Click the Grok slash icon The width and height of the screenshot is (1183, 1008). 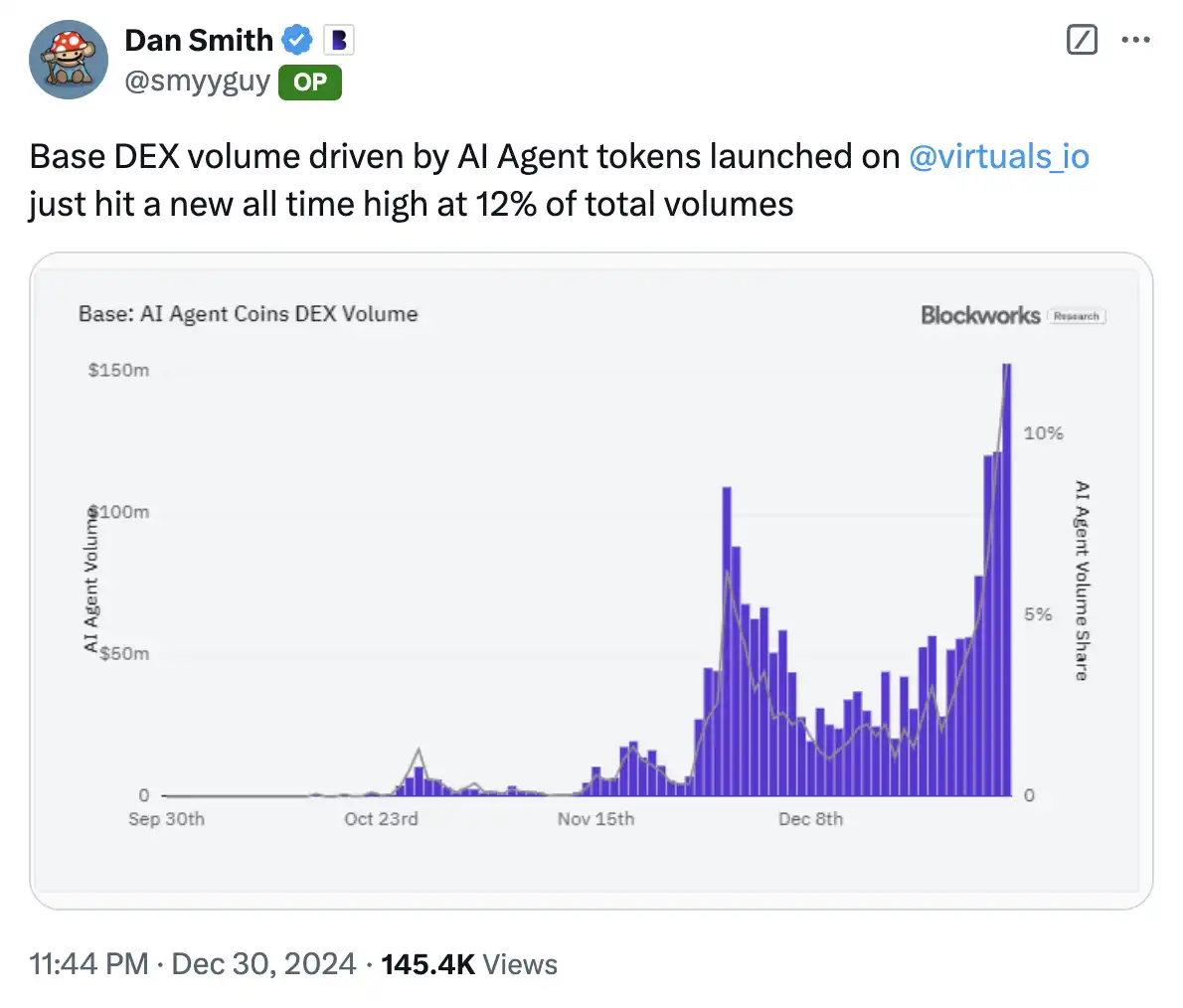[x=1081, y=40]
